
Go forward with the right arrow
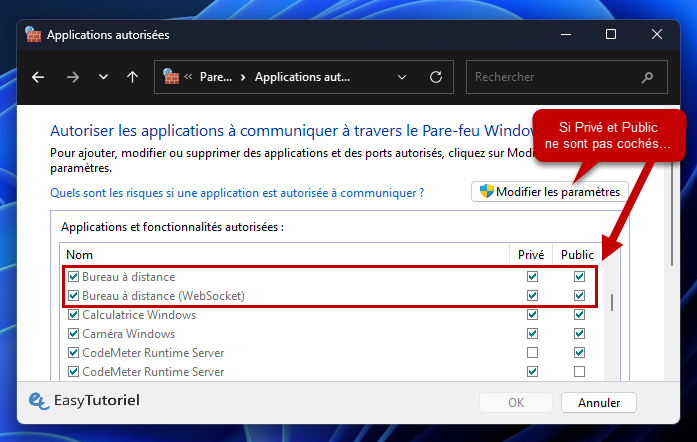click(72, 77)
